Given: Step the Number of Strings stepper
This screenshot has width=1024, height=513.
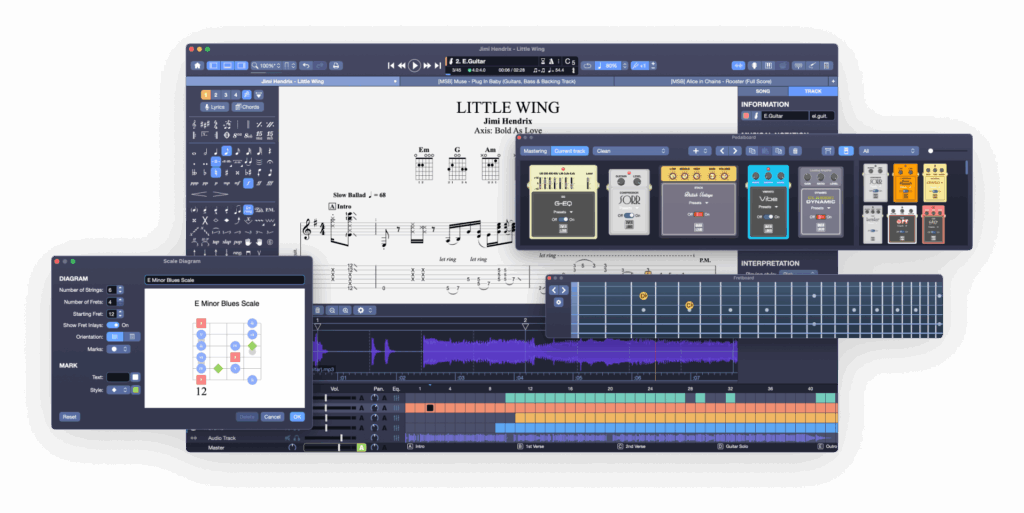Looking at the screenshot, I should [120, 290].
